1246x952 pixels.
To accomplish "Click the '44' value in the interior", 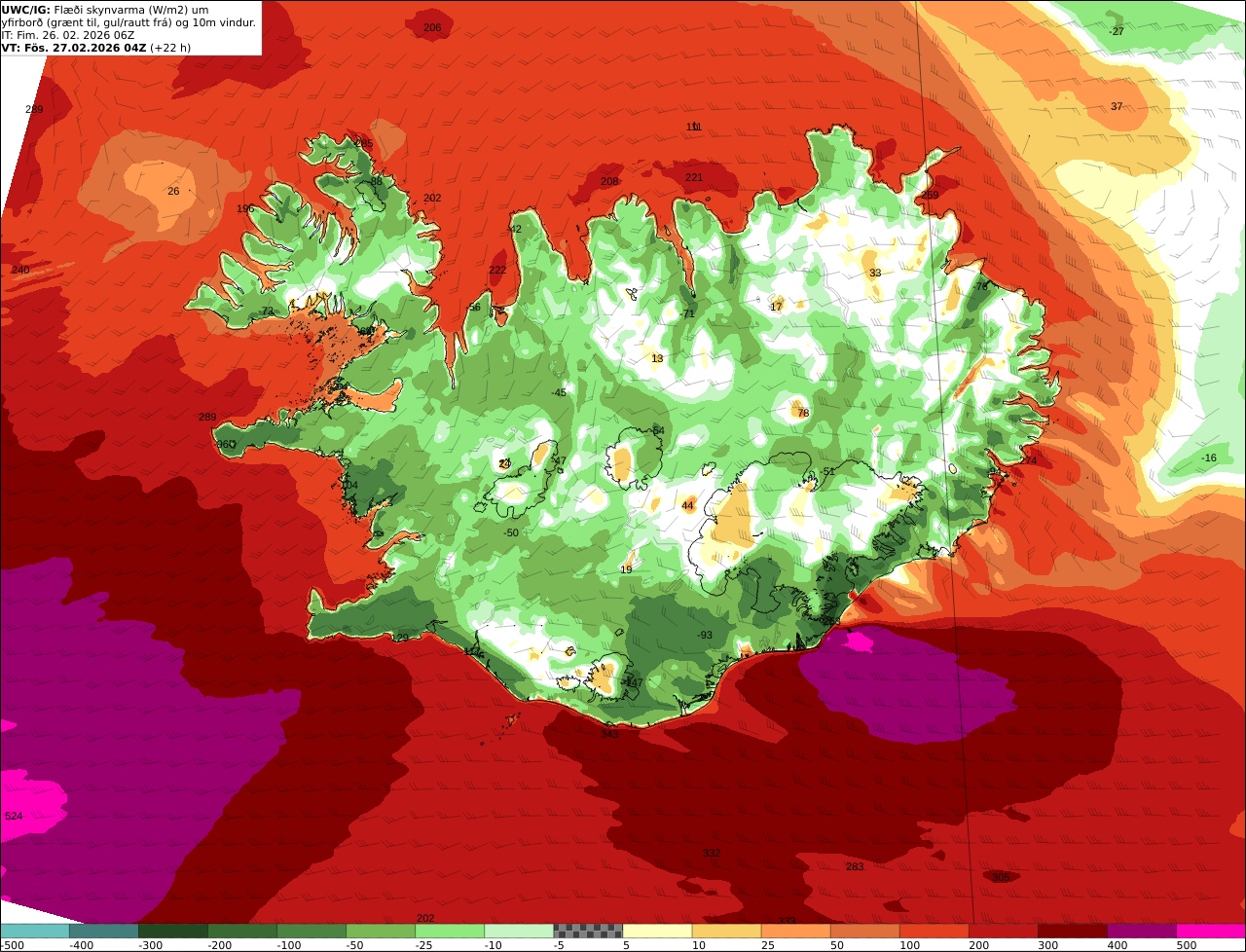I will [688, 505].
